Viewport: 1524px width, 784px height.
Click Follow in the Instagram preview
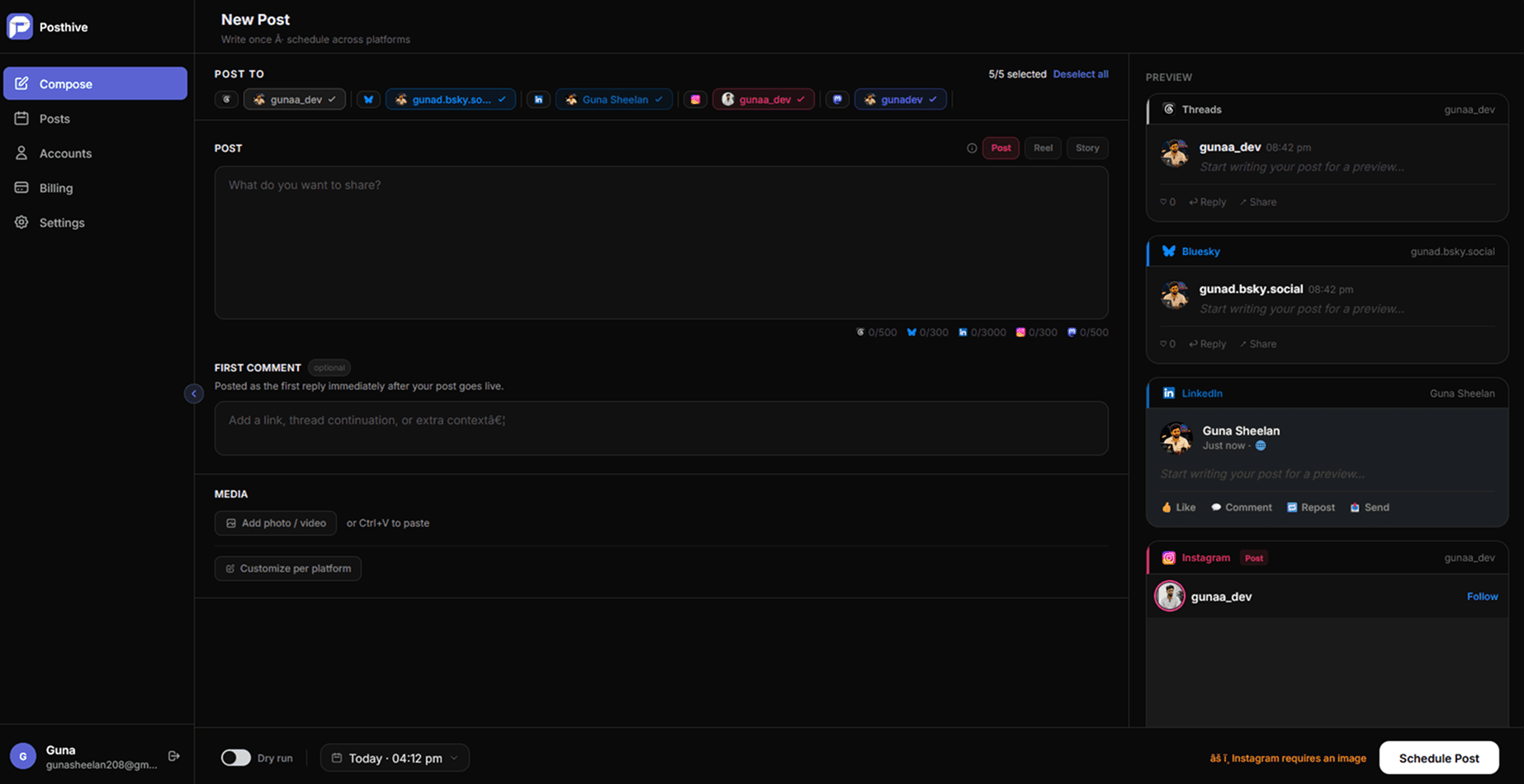(x=1482, y=597)
